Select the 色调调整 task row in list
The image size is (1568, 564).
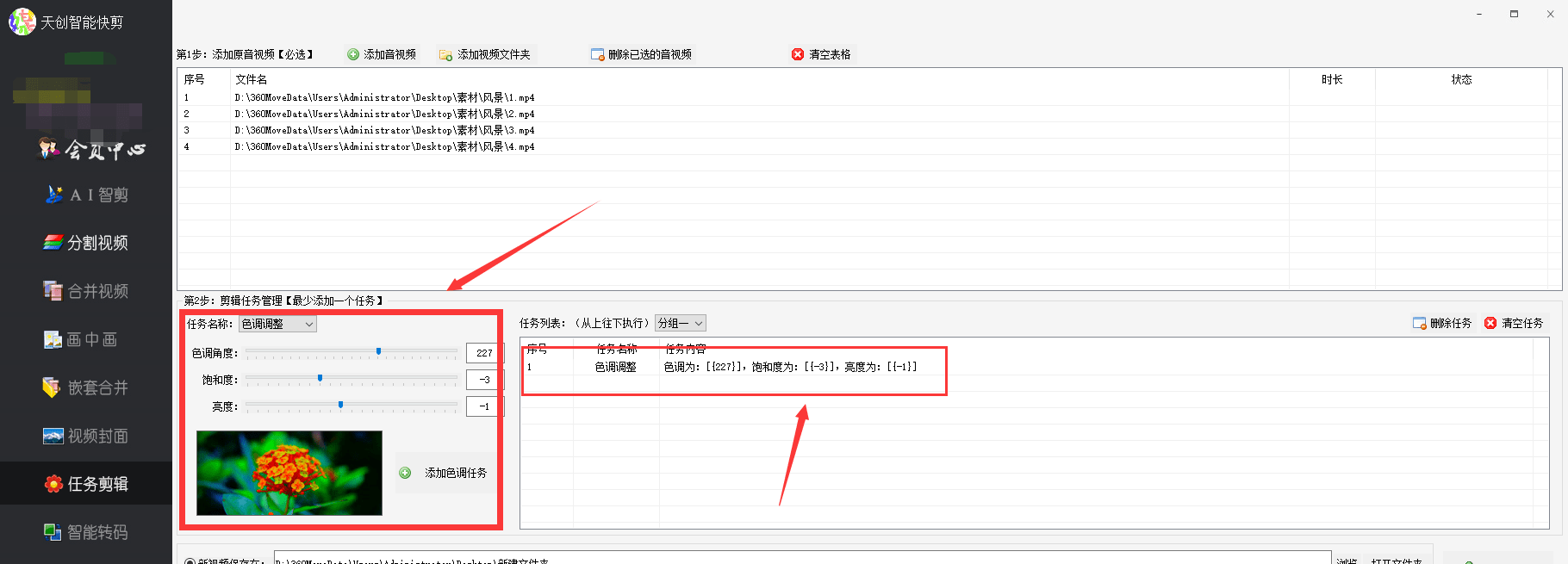(x=1027, y=367)
